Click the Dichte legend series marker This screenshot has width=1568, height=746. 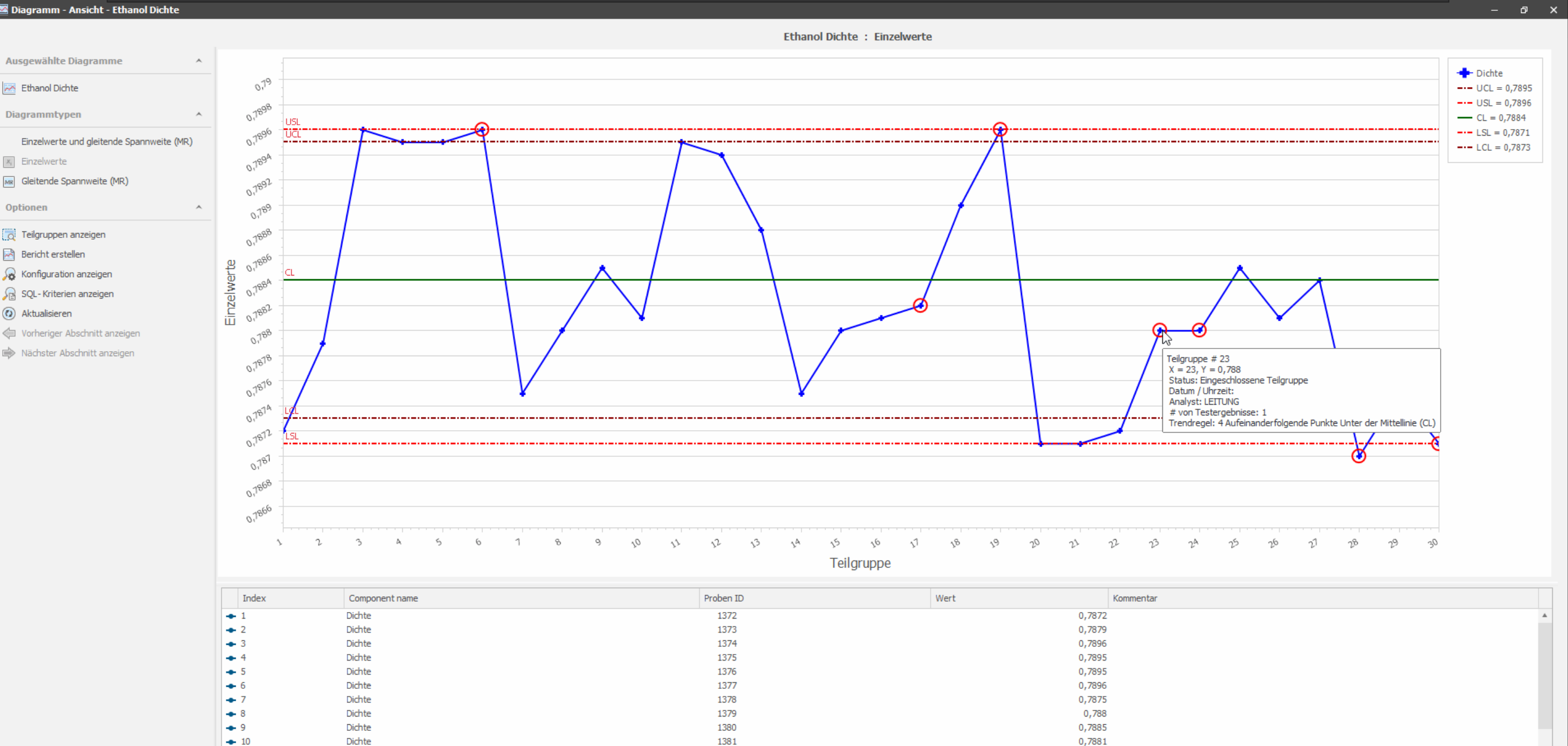[x=1464, y=73]
